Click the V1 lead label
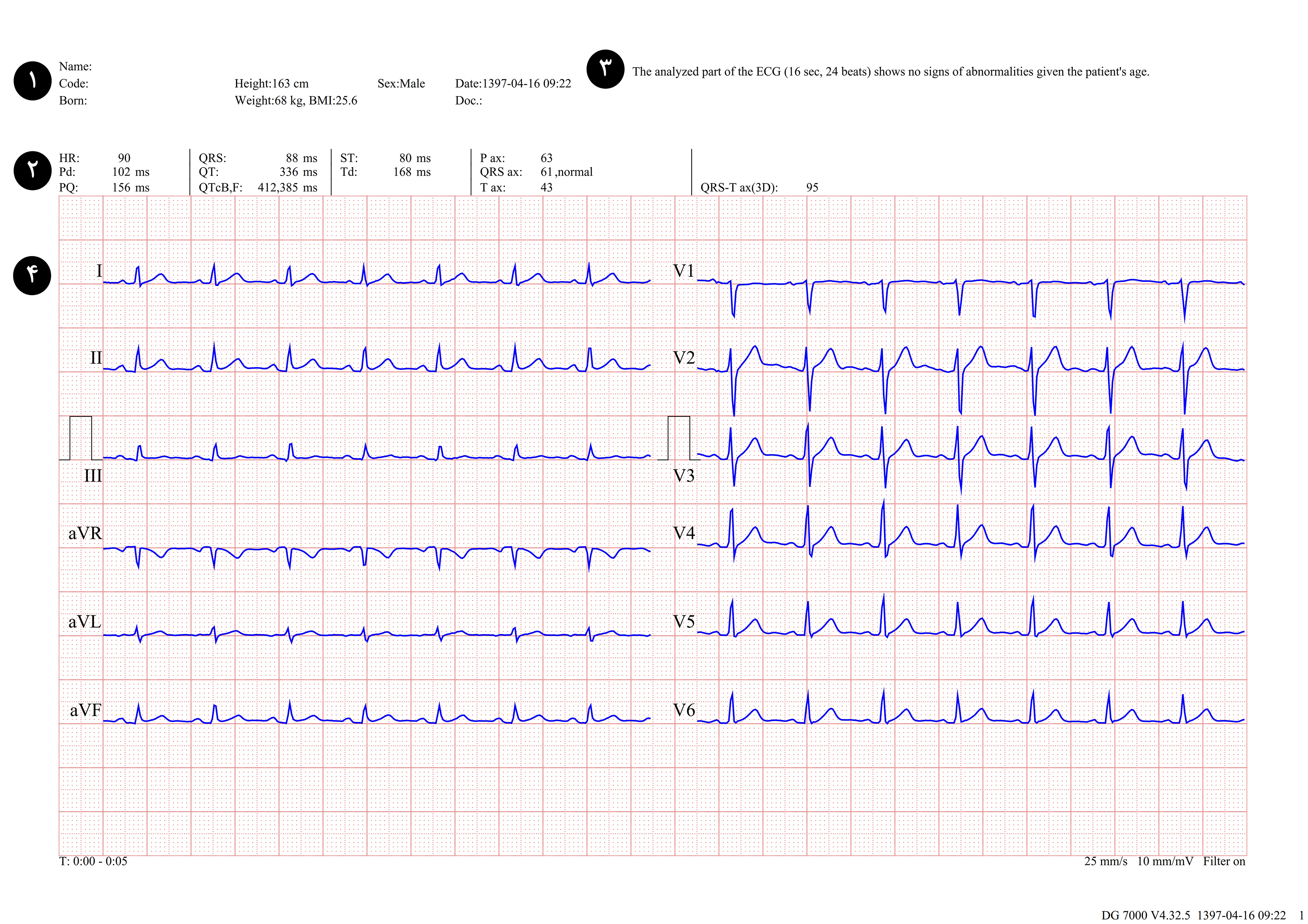1308x924 pixels. pyautogui.click(x=683, y=271)
